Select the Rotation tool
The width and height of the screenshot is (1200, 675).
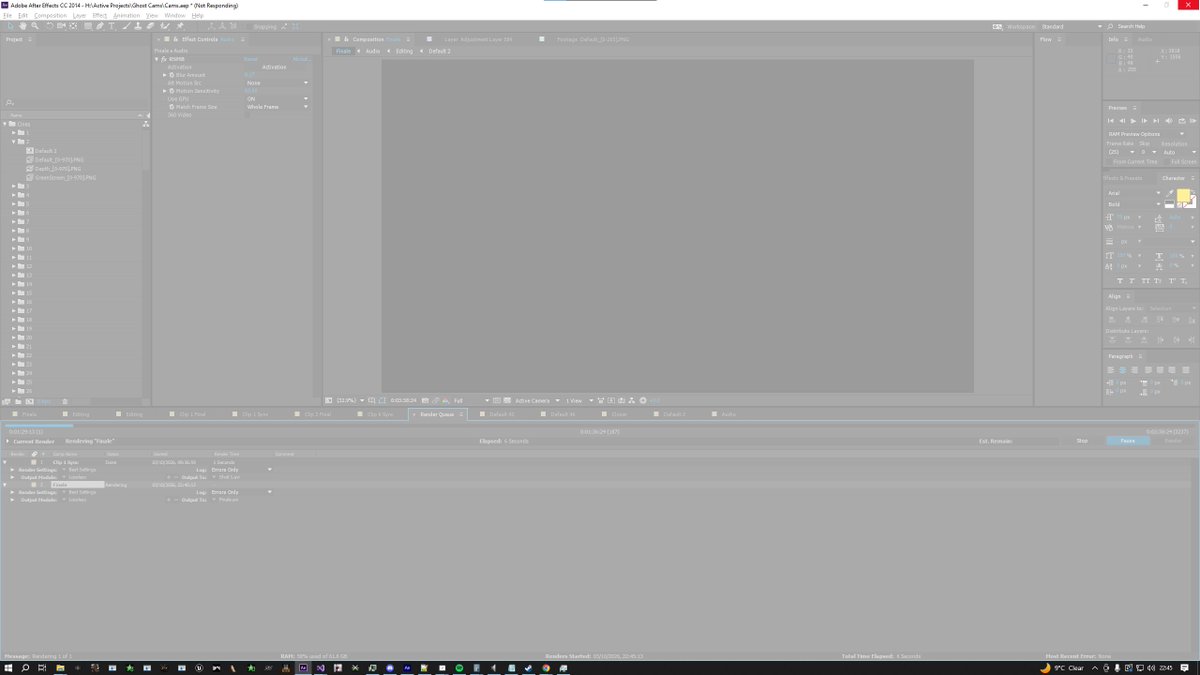click(49, 26)
